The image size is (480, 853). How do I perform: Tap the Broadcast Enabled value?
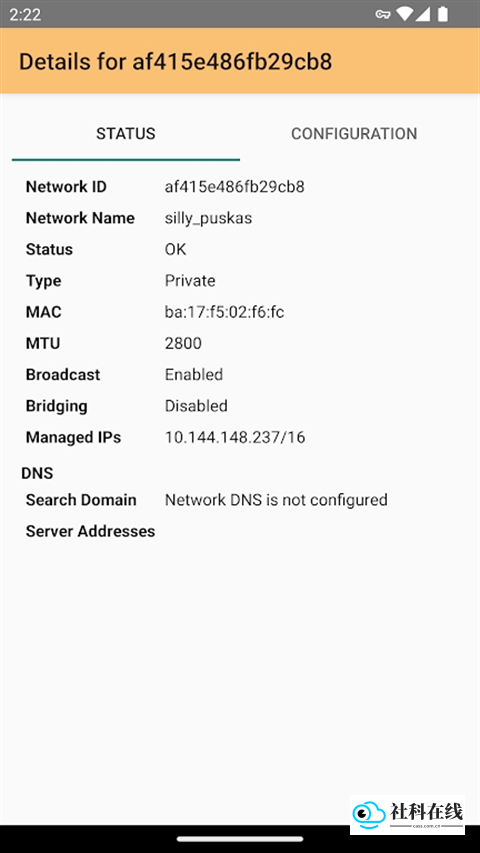194,375
